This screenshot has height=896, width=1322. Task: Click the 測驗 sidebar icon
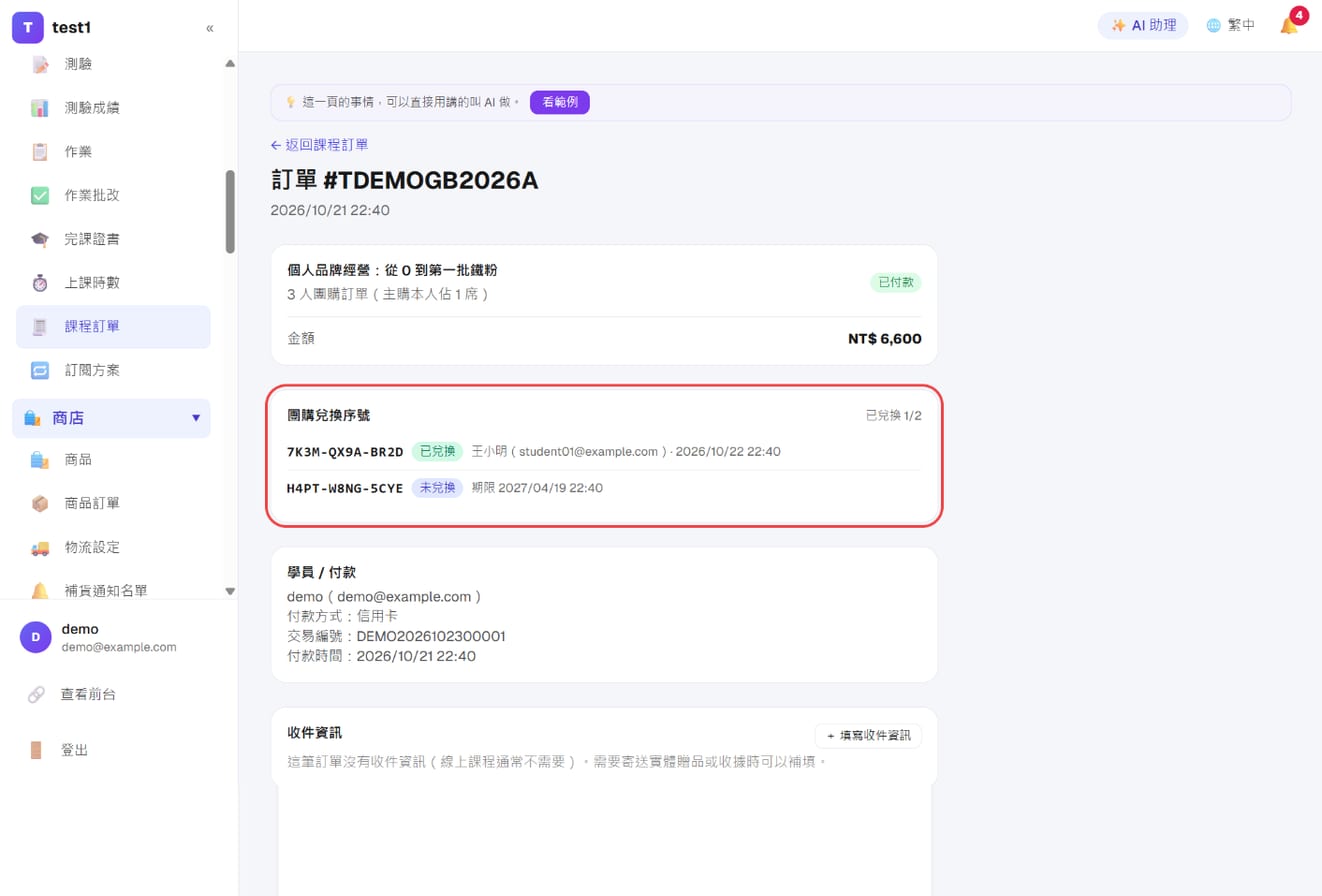[40, 64]
